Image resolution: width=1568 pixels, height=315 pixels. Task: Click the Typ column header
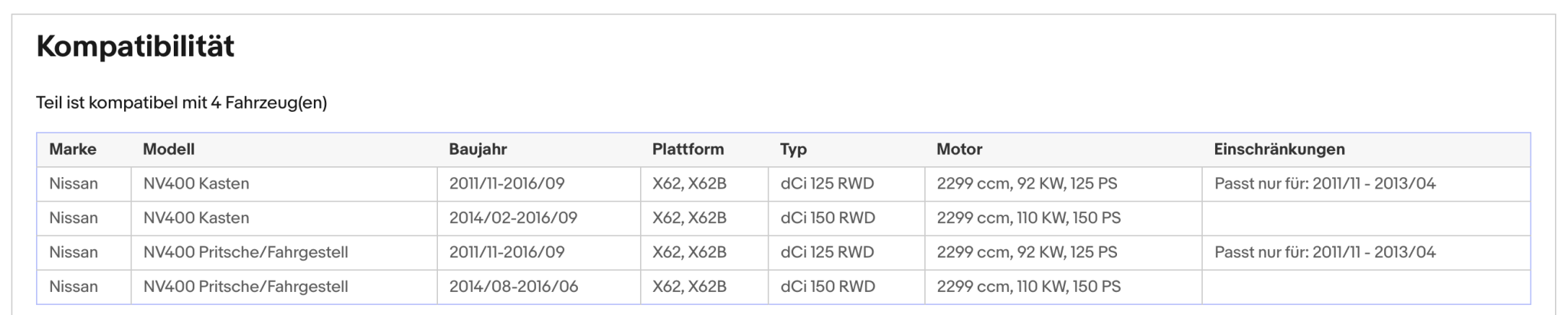793,149
